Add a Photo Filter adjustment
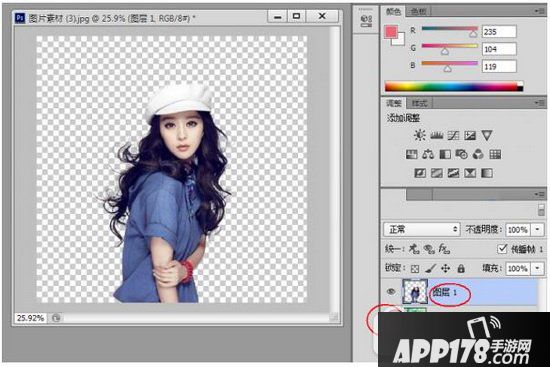 point(462,154)
